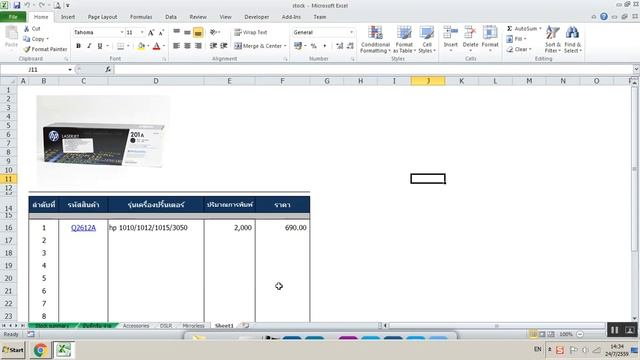Switch to Page Layout view in status bar
Screen dimensions: 640x360
click(542, 334)
